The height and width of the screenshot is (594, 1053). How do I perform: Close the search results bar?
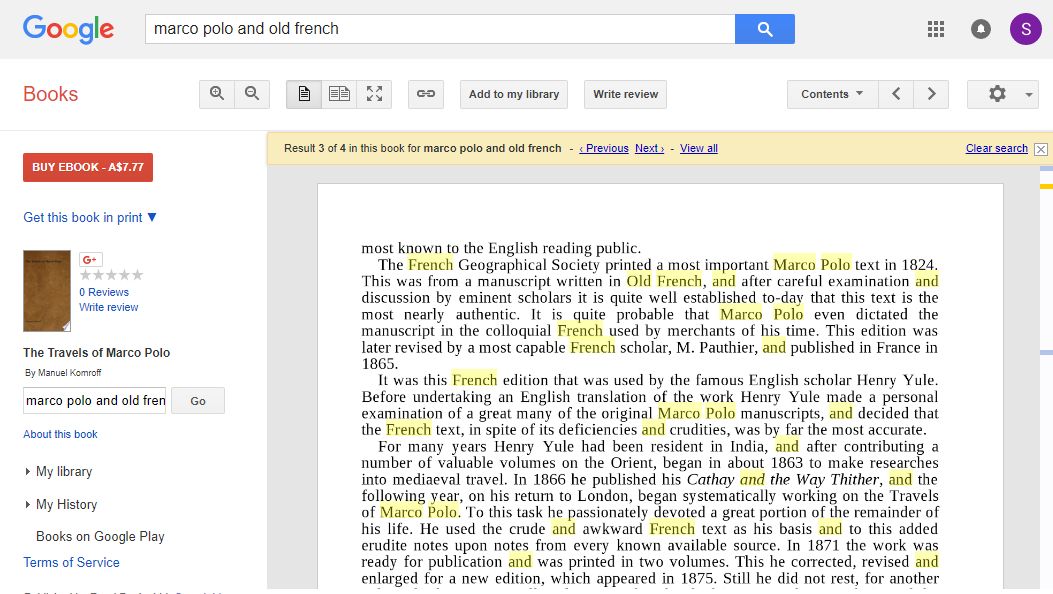pyautogui.click(x=1041, y=149)
